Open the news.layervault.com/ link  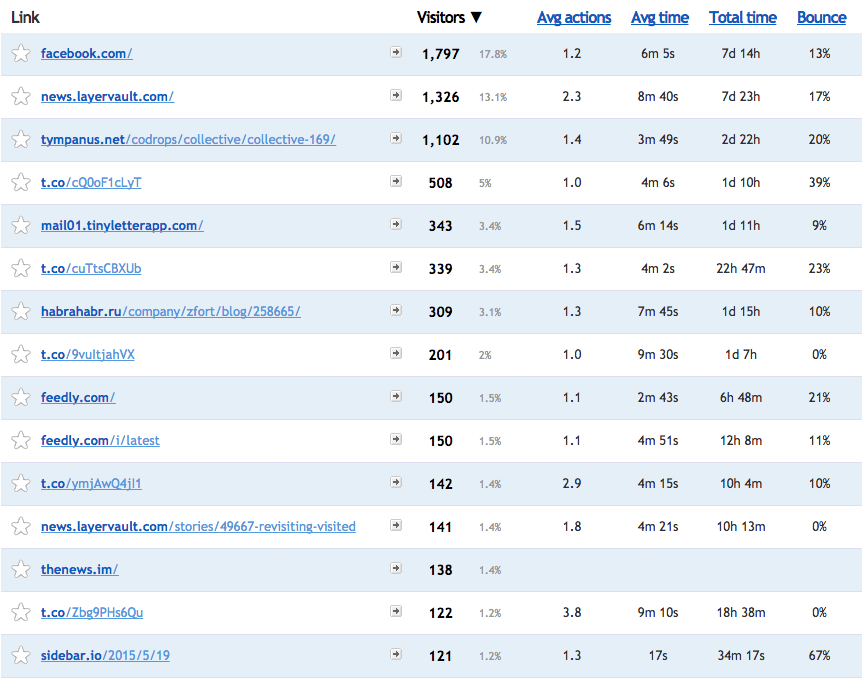point(107,96)
